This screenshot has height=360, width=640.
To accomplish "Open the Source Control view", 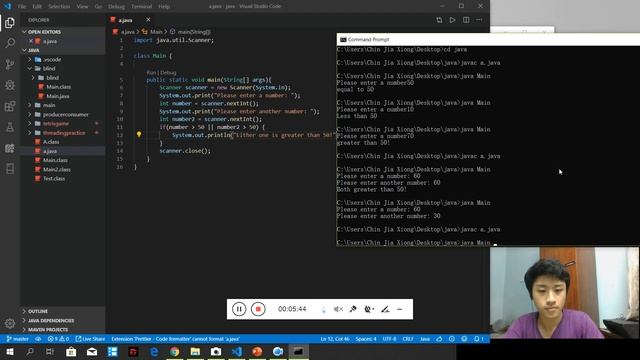I will coord(10,64).
